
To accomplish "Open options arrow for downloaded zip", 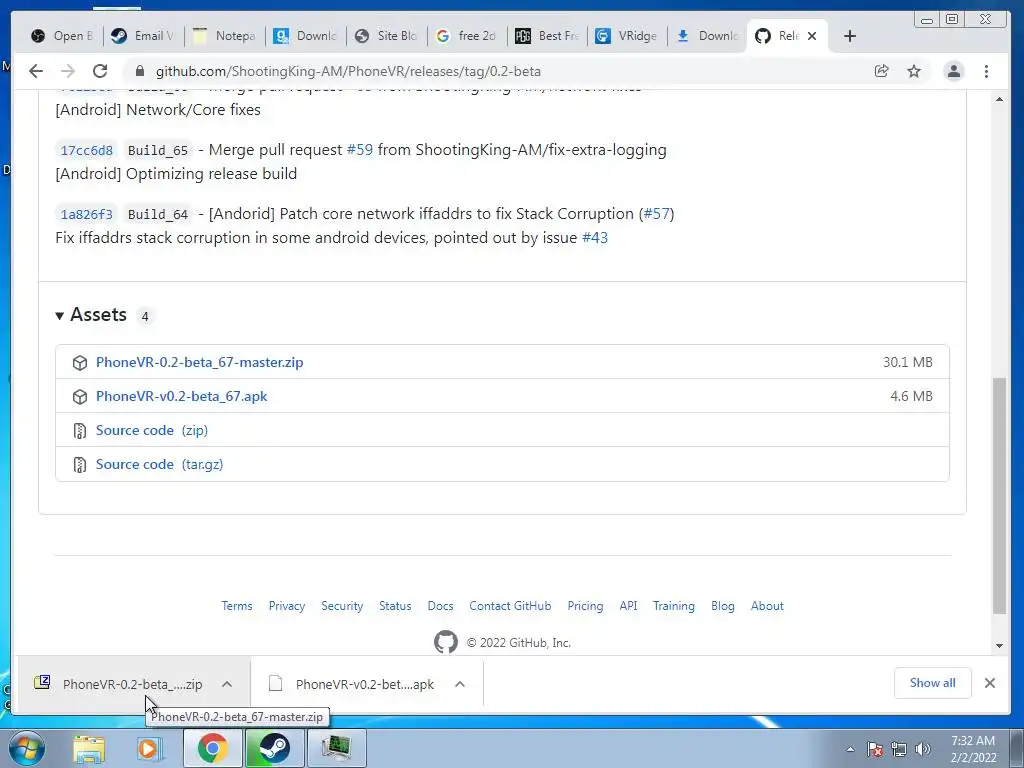I will pos(227,684).
